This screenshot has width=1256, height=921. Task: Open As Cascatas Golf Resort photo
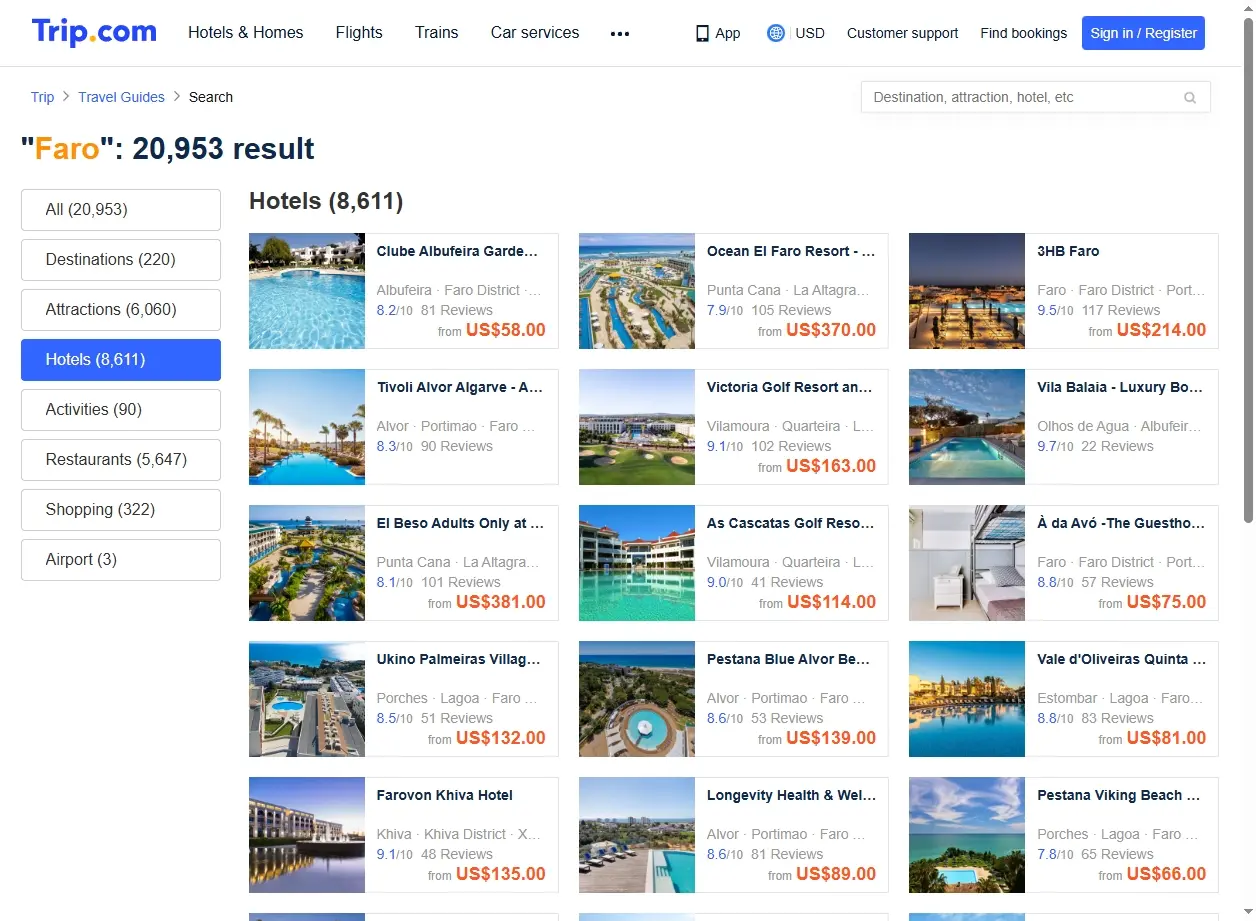pyautogui.click(x=637, y=563)
